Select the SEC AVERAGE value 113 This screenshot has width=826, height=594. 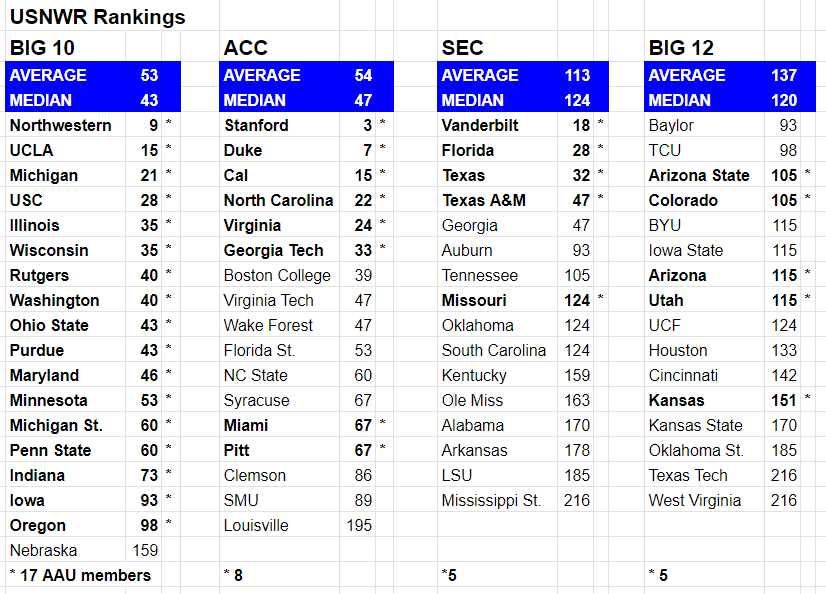pos(577,75)
